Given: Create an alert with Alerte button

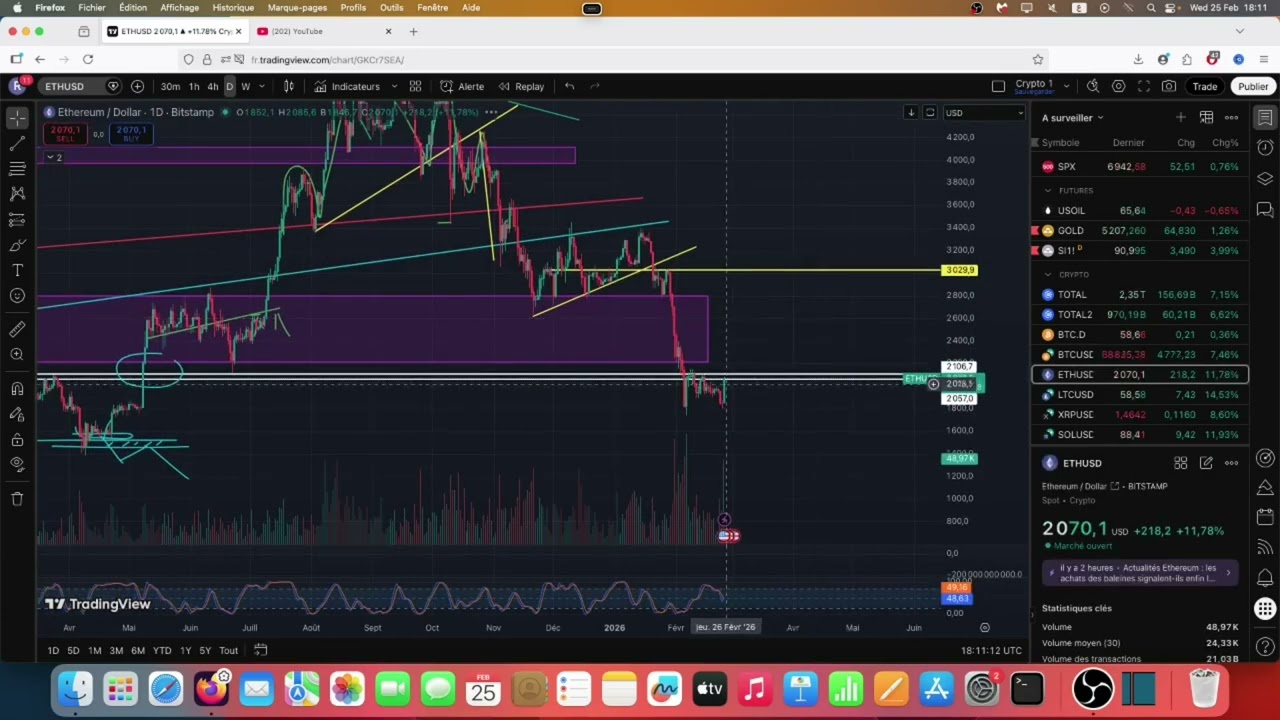Looking at the screenshot, I should click(462, 86).
